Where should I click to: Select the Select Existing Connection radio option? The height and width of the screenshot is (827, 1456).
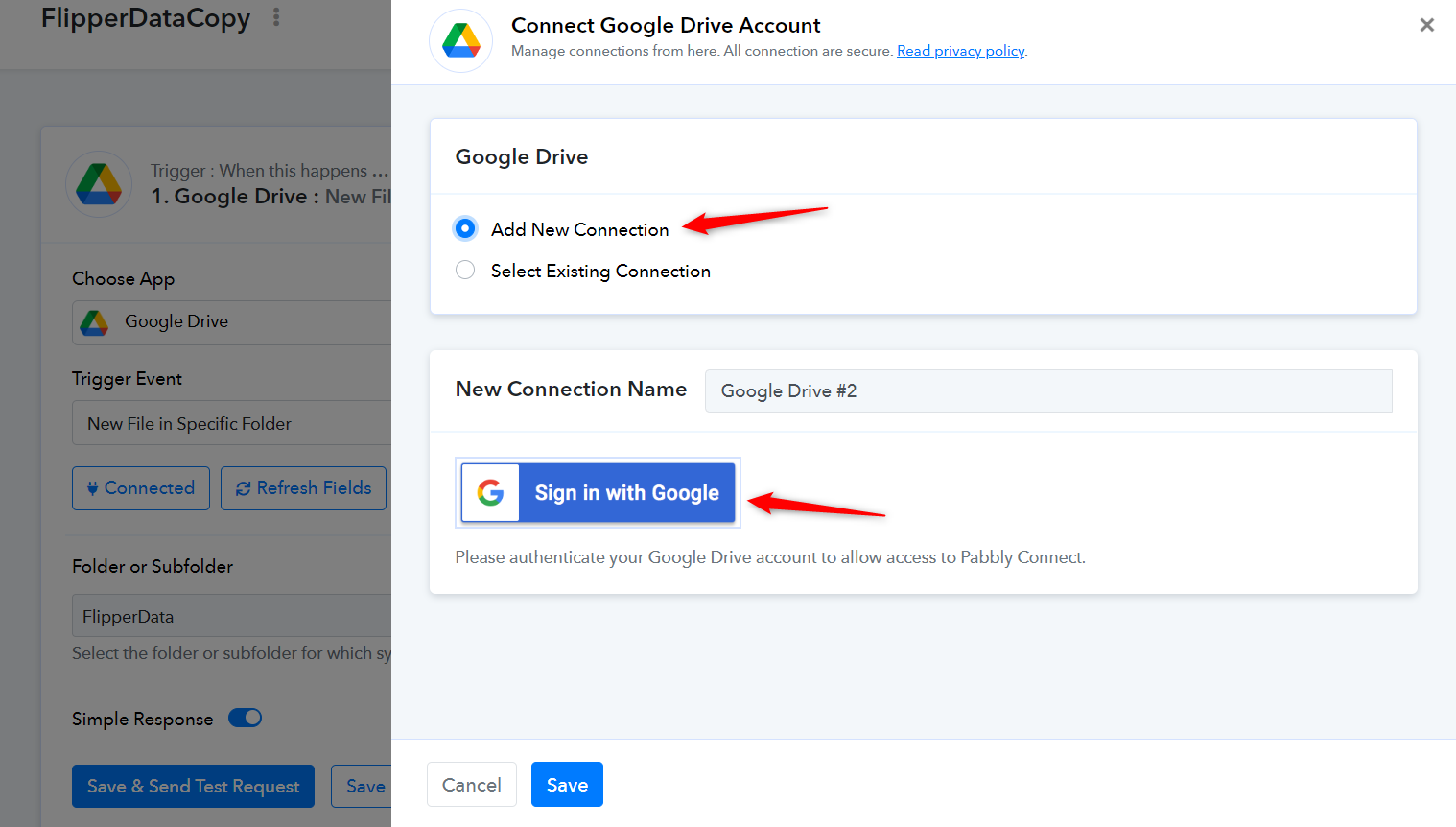465,270
